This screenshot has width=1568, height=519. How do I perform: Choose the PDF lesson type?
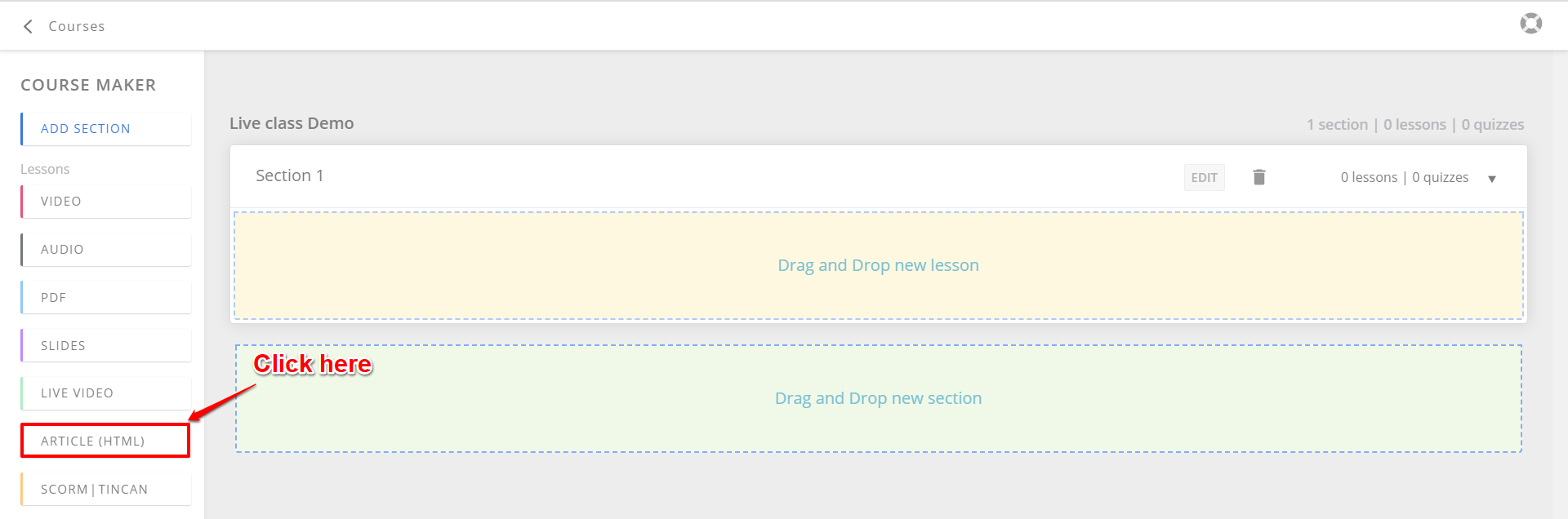tap(106, 297)
